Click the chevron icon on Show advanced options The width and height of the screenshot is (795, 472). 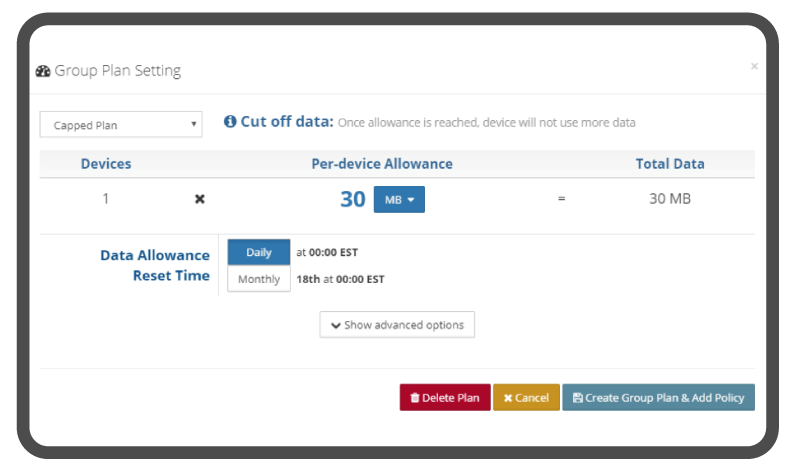click(x=335, y=325)
